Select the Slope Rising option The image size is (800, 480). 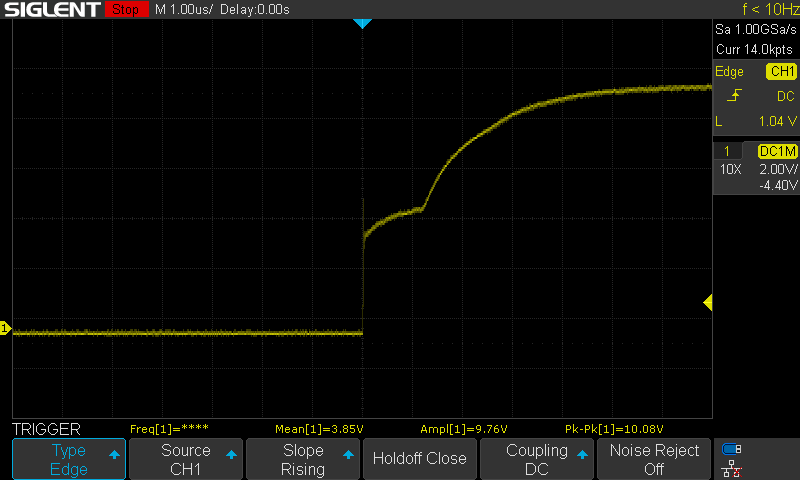(x=303, y=459)
